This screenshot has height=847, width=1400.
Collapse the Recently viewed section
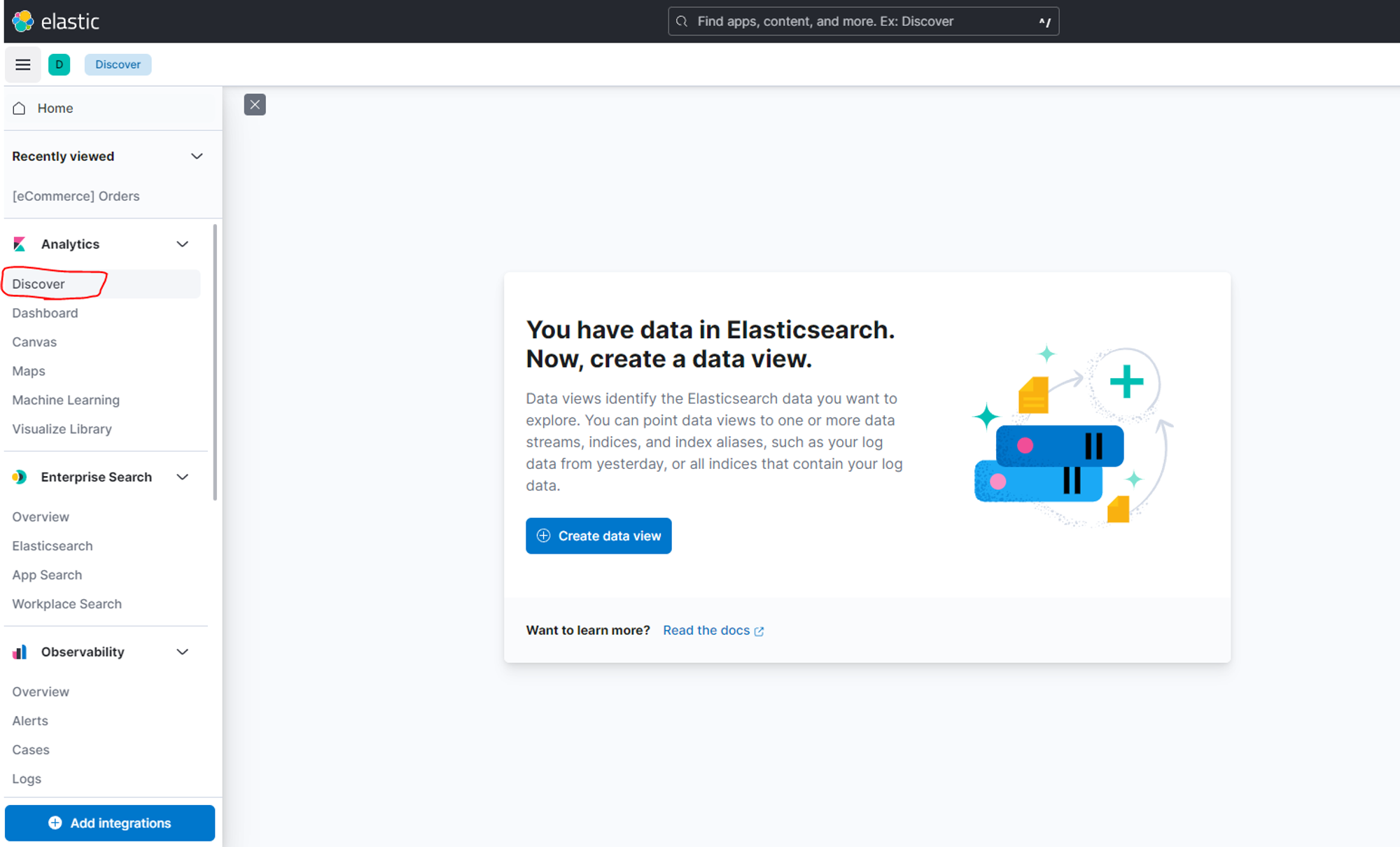coord(197,157)
